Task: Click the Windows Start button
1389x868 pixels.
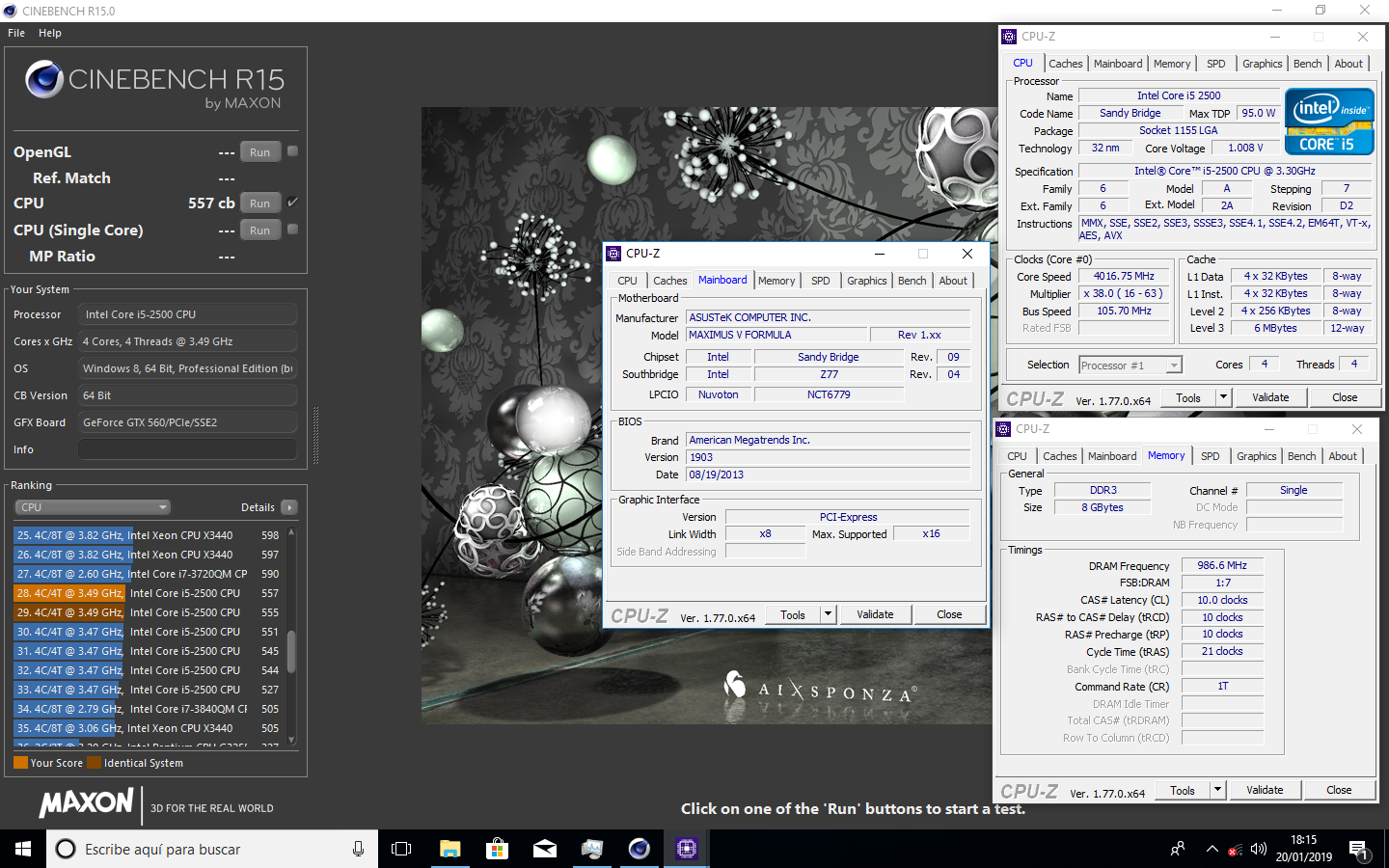Action: (x=23, y=849)
